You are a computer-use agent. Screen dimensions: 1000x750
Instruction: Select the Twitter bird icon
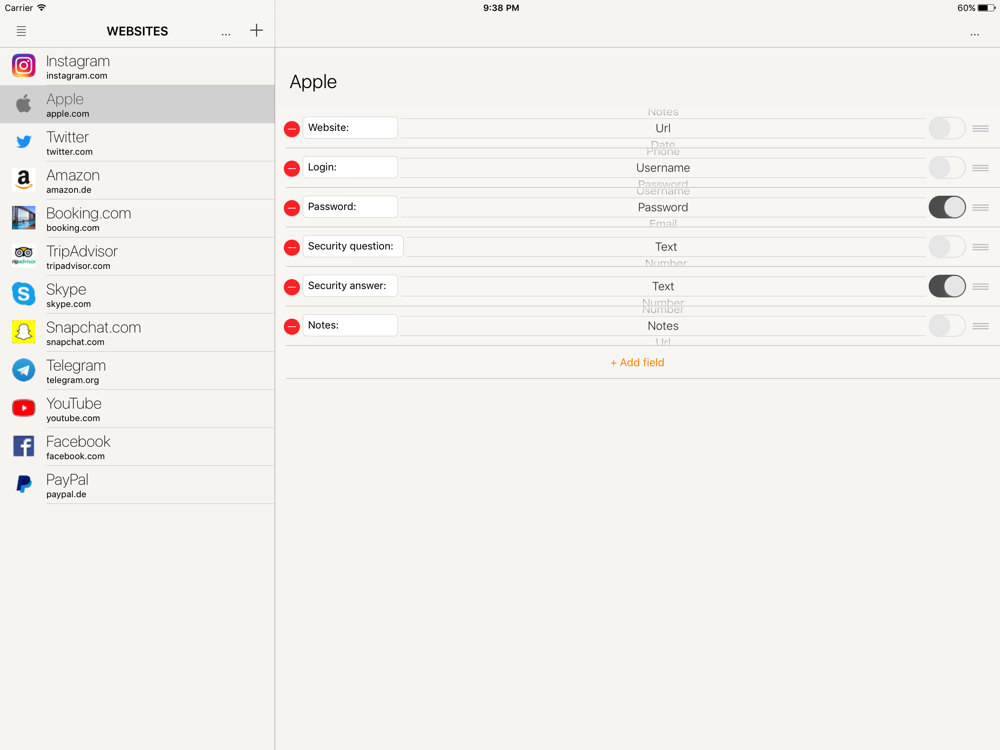pos(24,142)
